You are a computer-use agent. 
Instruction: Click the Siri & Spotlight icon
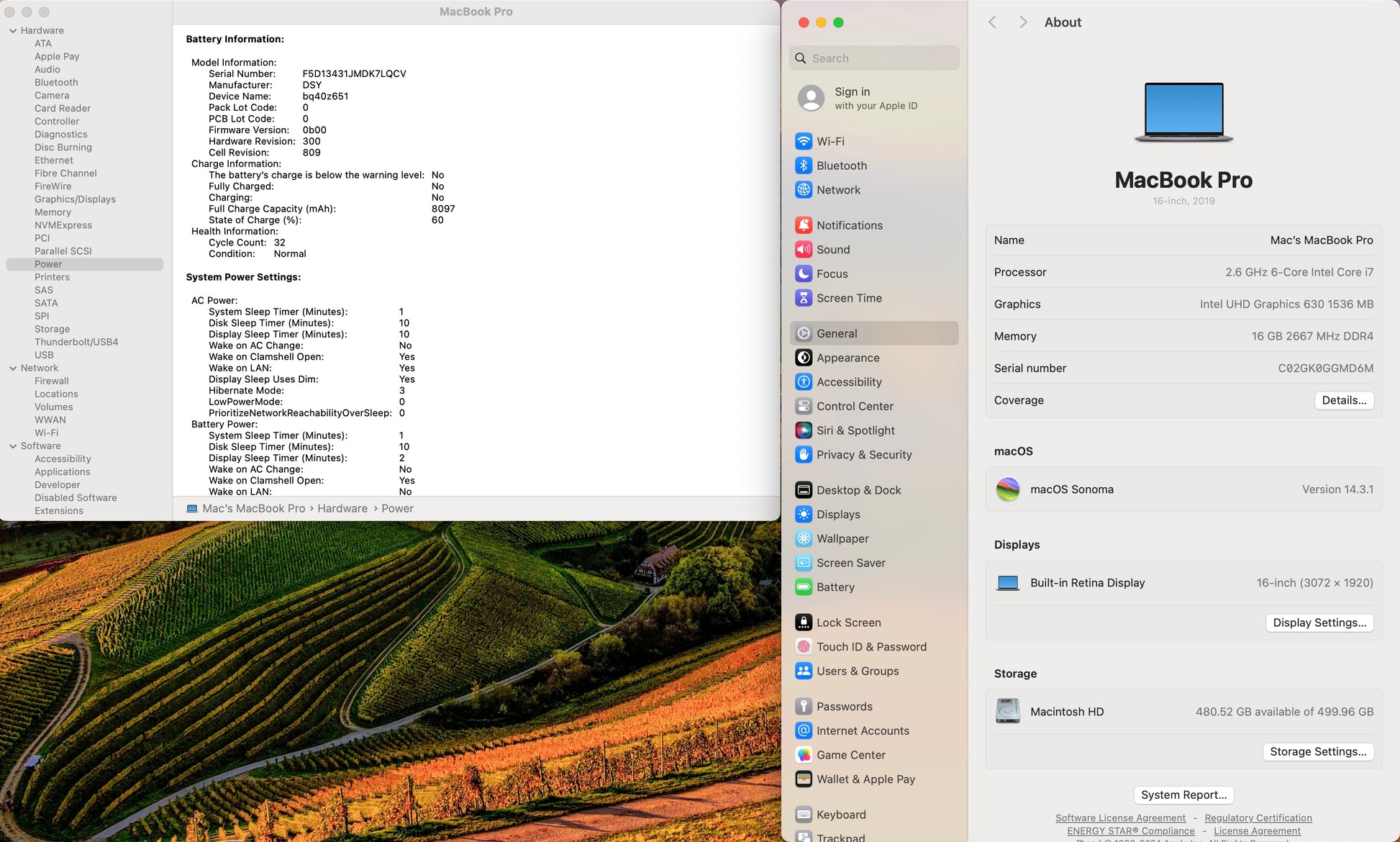coord(804,430)
